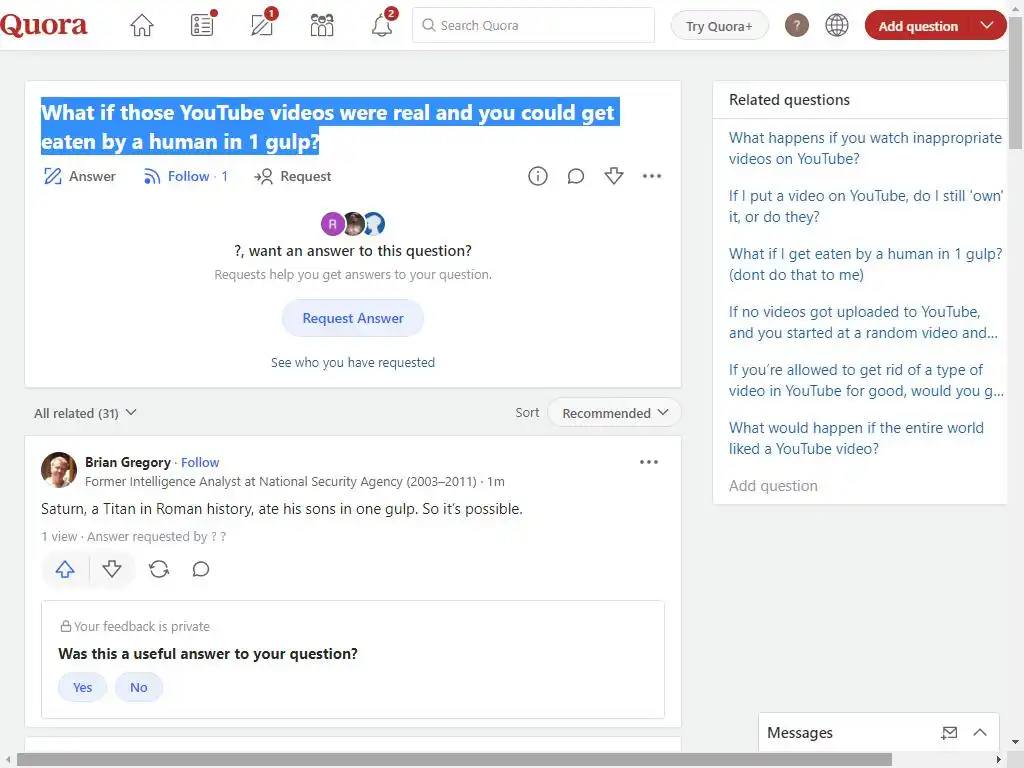Screen dimensions: 1024x768
Task: Open related question 'dont do that to me'
Action: [865, 264]
